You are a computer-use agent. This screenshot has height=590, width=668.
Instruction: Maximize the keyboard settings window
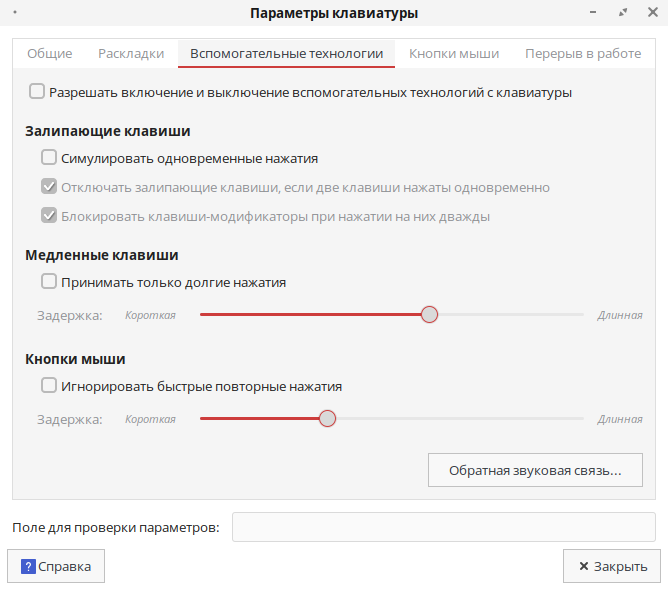tap(623, 13)
